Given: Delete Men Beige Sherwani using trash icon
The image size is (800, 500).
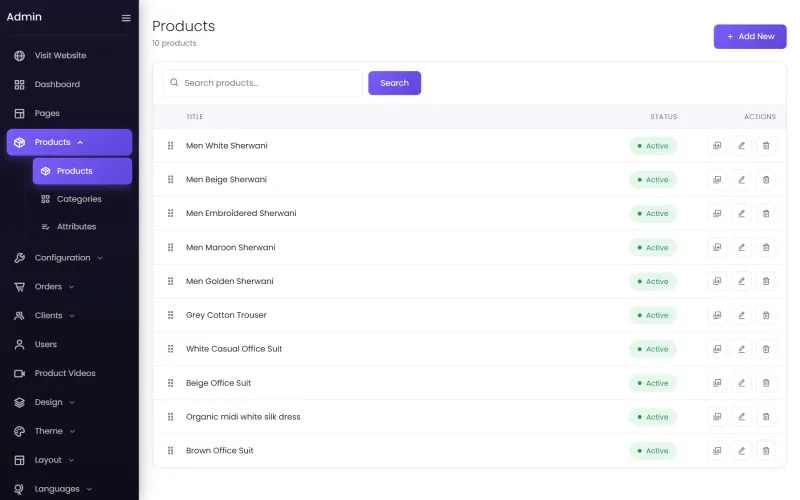Looking at the screenshot, I should coord(766,180).
